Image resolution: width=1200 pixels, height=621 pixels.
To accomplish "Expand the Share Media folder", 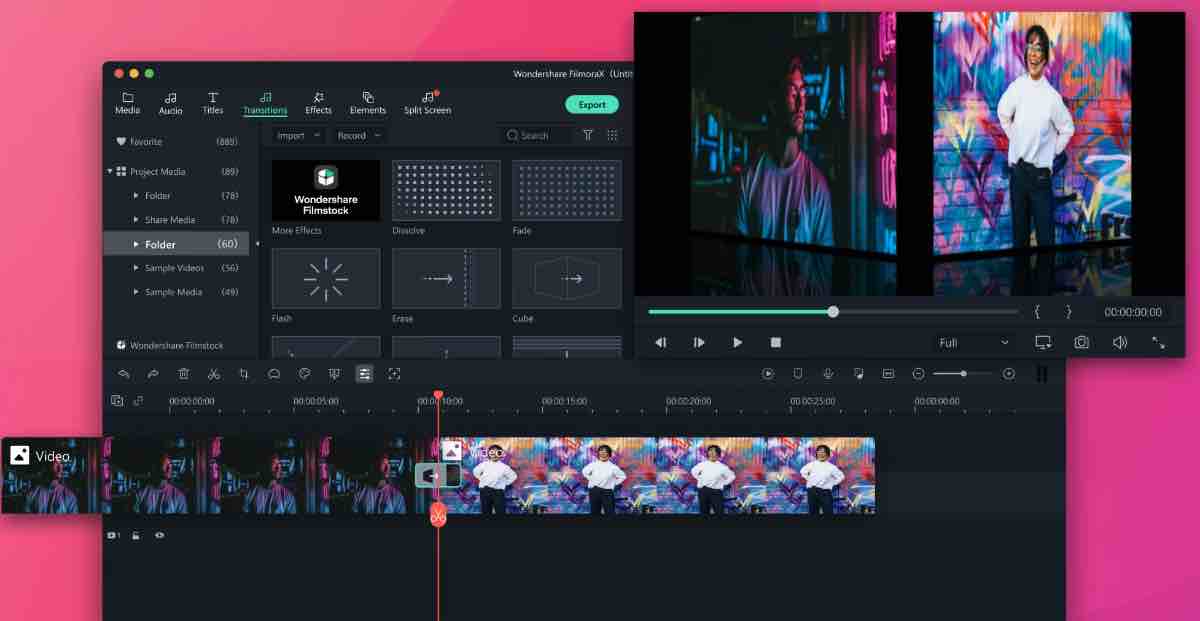I will click(x=136, y=220).
